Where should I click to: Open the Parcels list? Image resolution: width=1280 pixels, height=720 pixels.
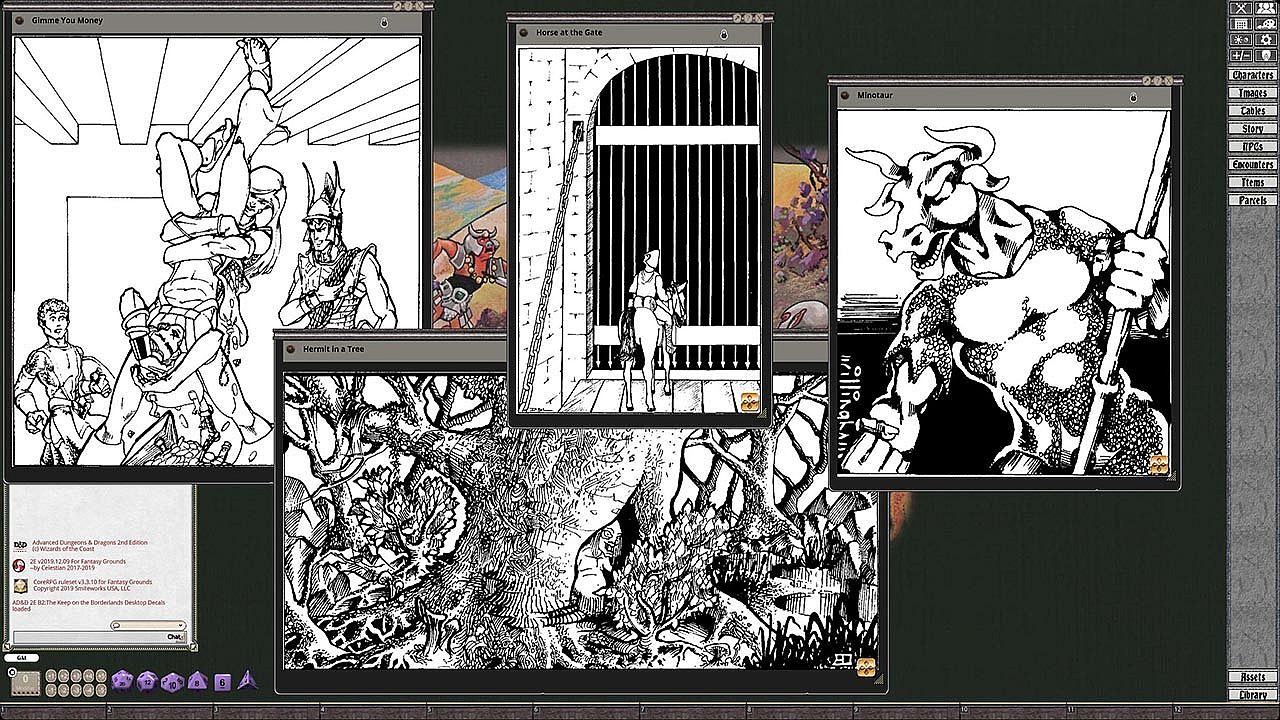[x=1253, y=201]
